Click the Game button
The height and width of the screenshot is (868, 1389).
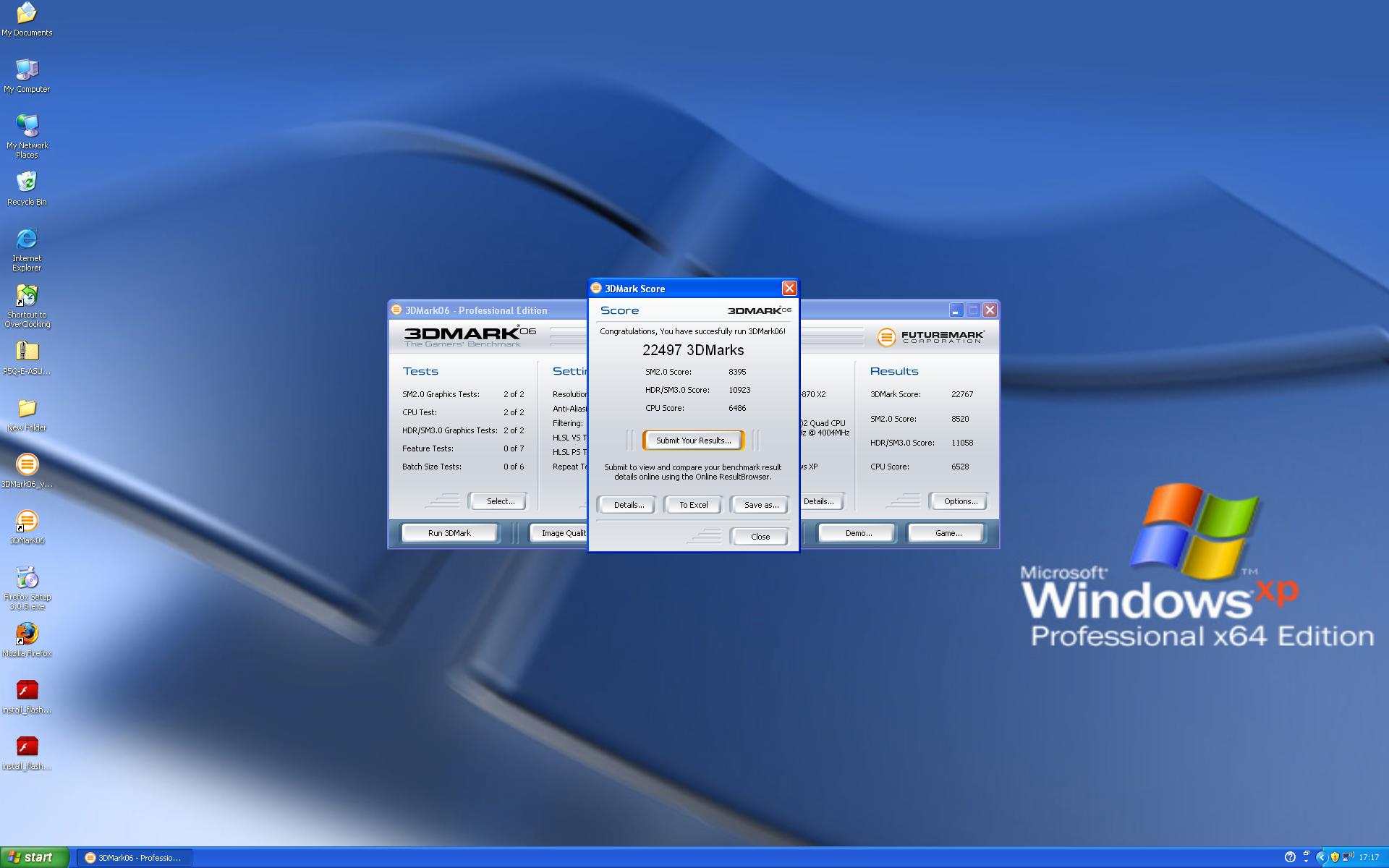(x=948, y=532)
